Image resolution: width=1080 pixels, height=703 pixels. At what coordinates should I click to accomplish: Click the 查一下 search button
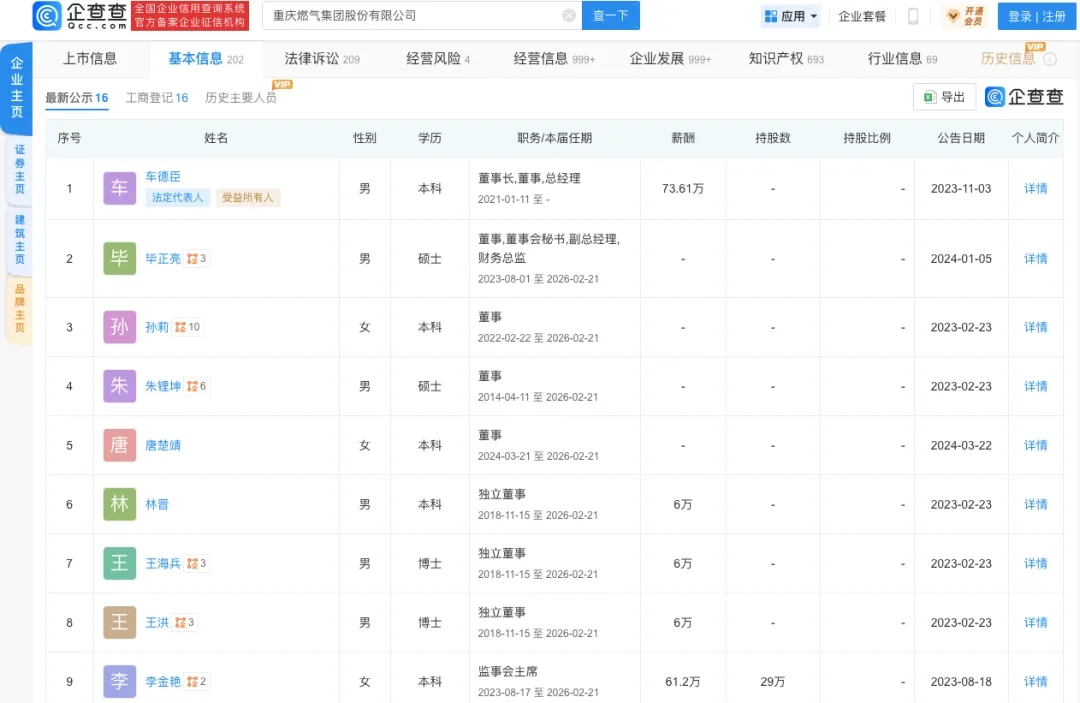click(x=611, y=15)
